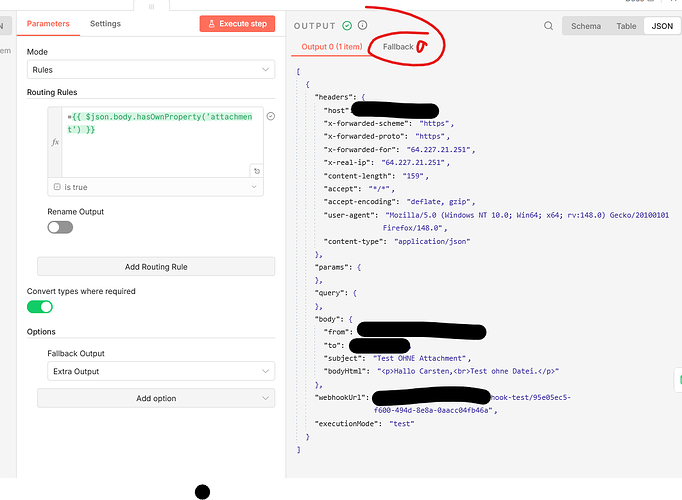Screen dimensions: 682x500
Task: Click the search icon in output panel
Action: pyautogui.click(x=548, y=26)
